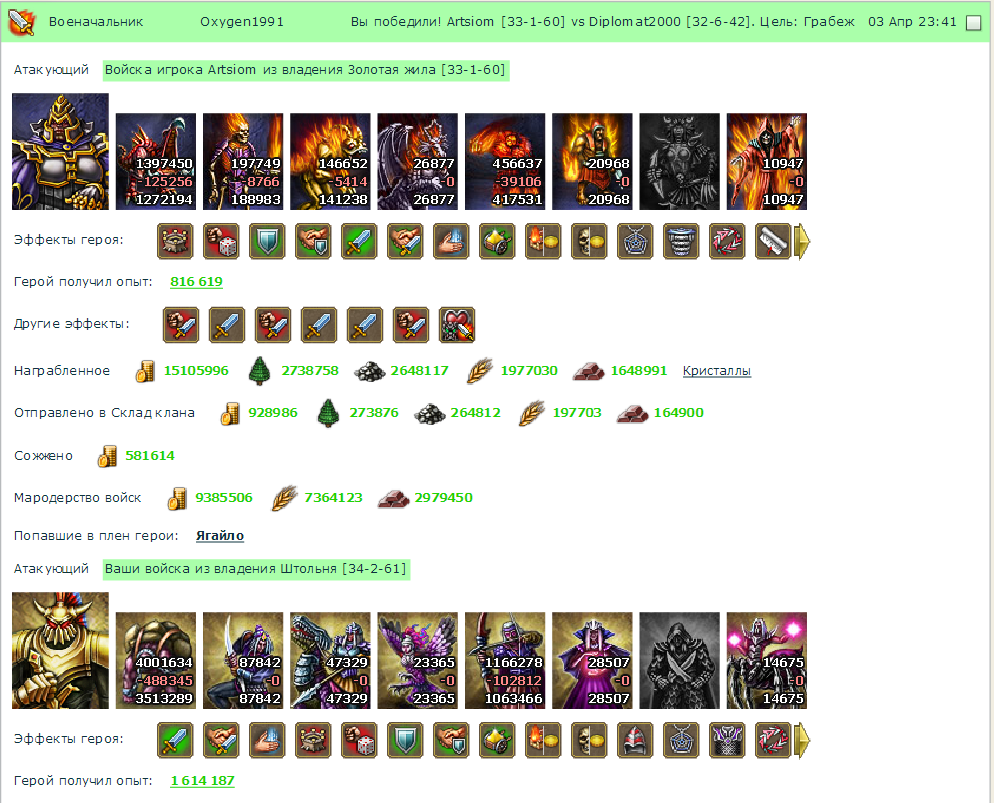
Task: Click the archer unit card with 1166278
Action: pyautogui.click(x=505, y=660)
